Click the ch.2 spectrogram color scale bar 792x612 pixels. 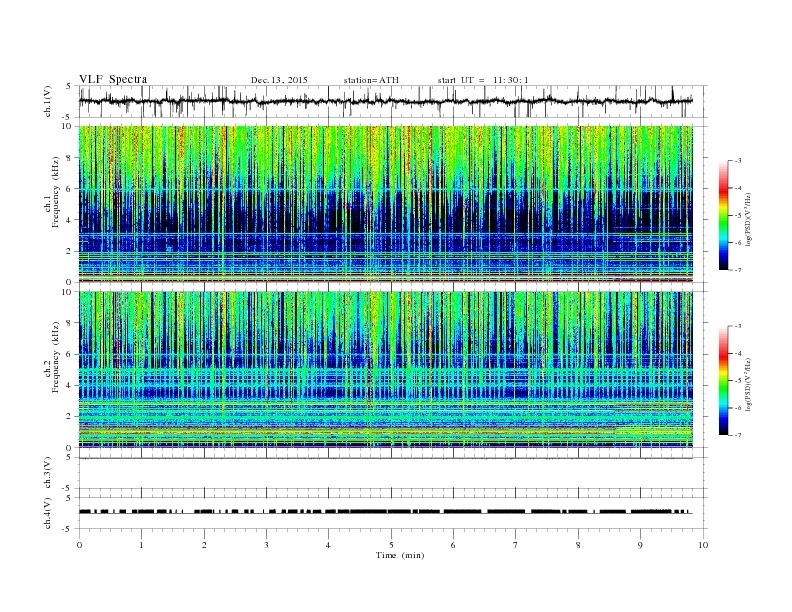pos(724,381)
